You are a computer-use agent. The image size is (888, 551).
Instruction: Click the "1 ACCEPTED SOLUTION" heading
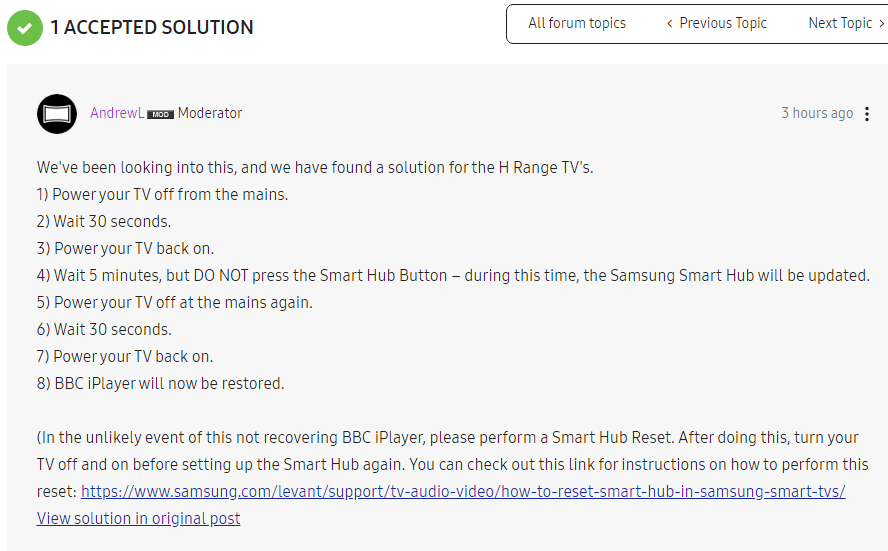(152, 27)
